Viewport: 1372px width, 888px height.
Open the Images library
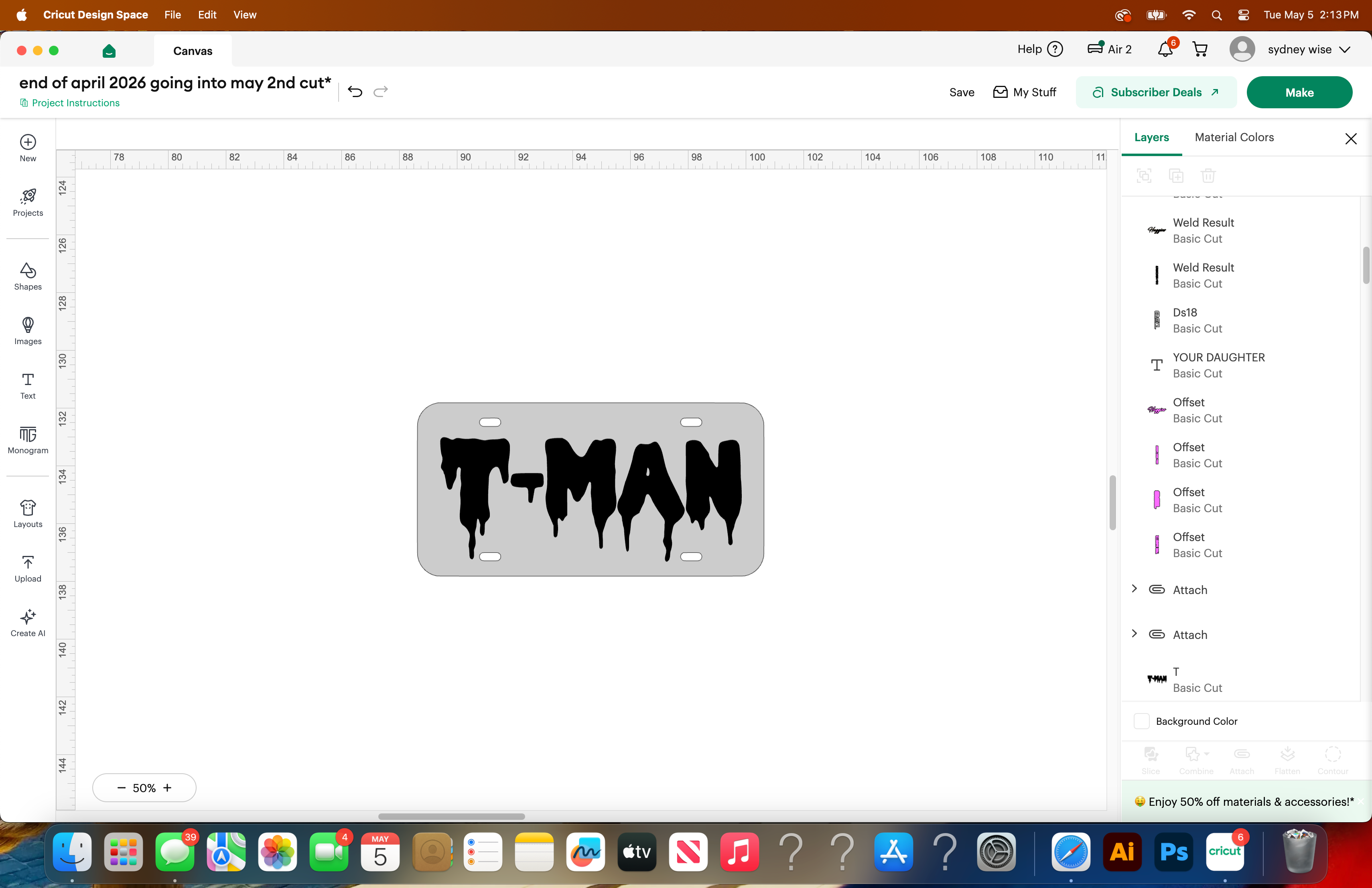(28, 331)
